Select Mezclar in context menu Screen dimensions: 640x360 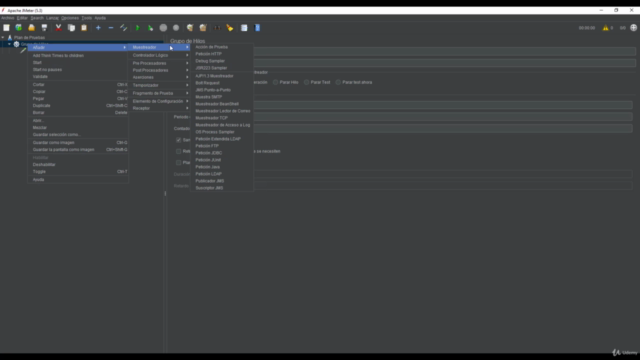(78, 127)
